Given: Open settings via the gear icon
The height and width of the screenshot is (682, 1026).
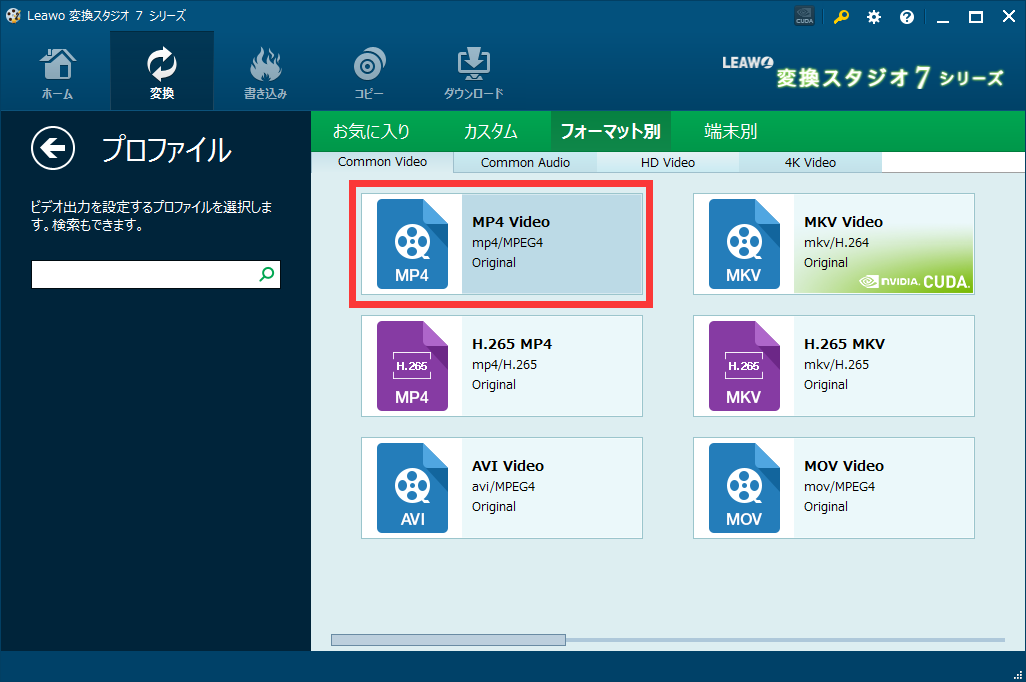Looking at the screenshot, I should 874,17.
